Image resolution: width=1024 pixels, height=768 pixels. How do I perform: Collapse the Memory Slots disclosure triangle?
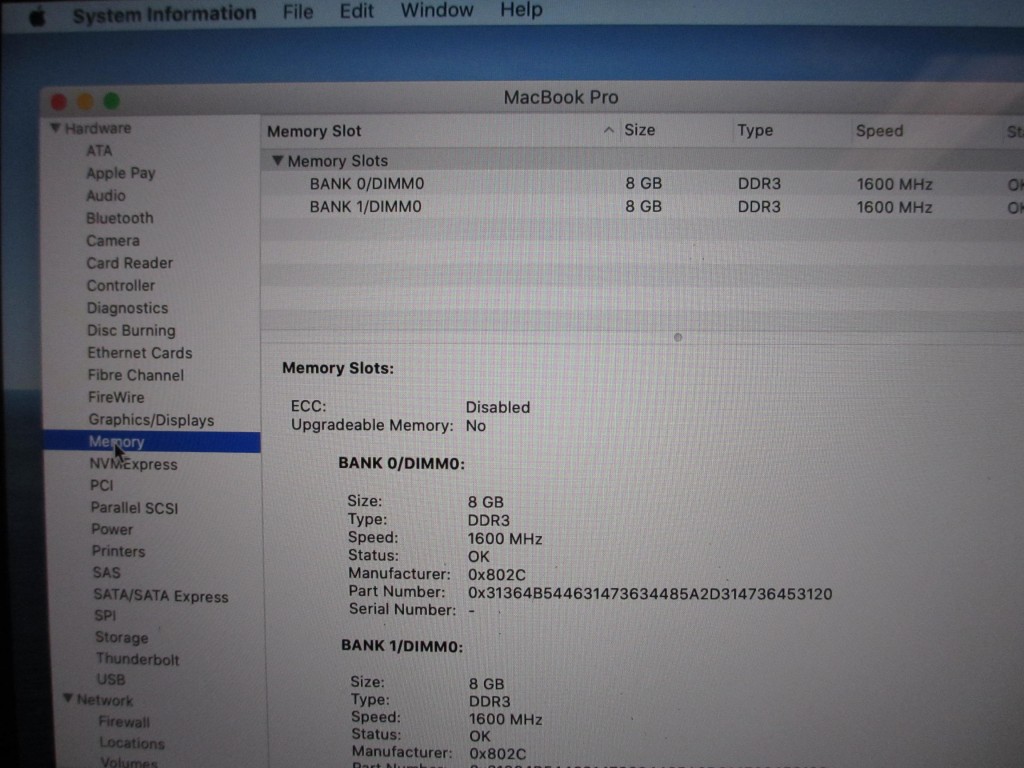point(278,160)
